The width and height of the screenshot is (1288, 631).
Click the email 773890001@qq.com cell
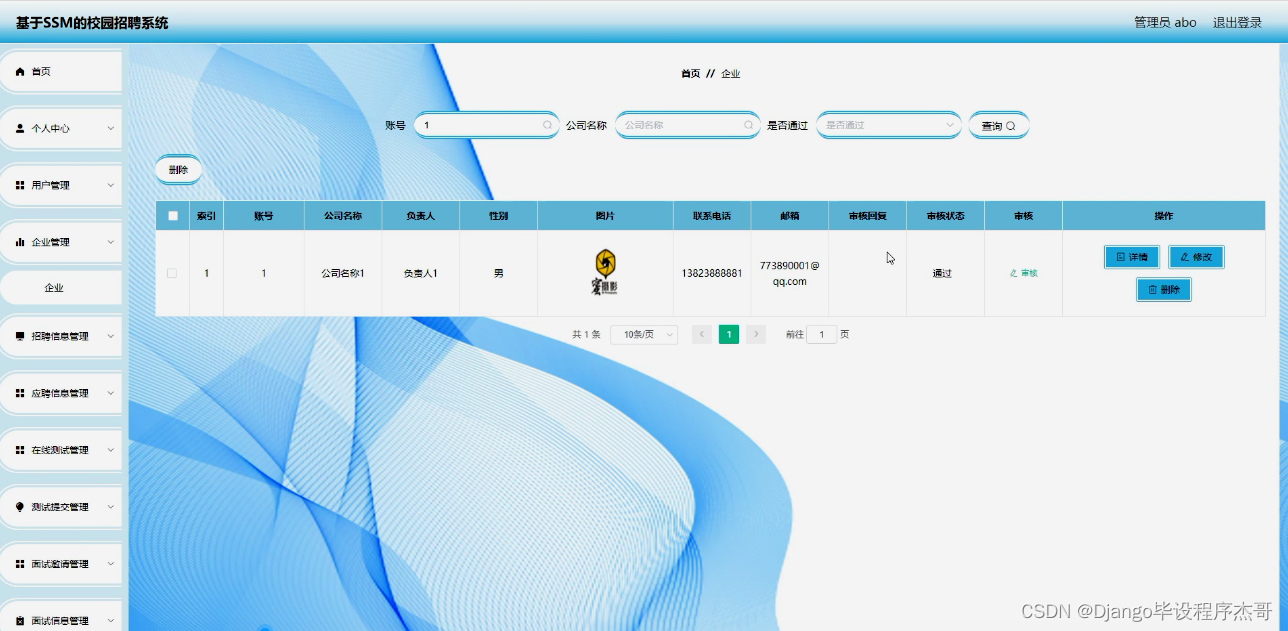[790, 273]
